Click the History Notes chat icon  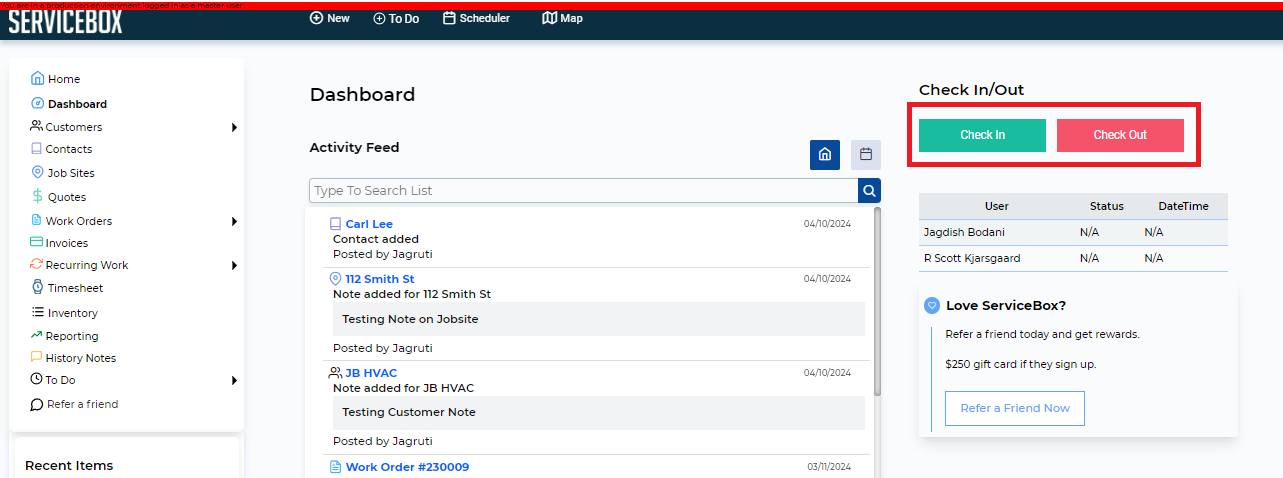click(36, 357)
